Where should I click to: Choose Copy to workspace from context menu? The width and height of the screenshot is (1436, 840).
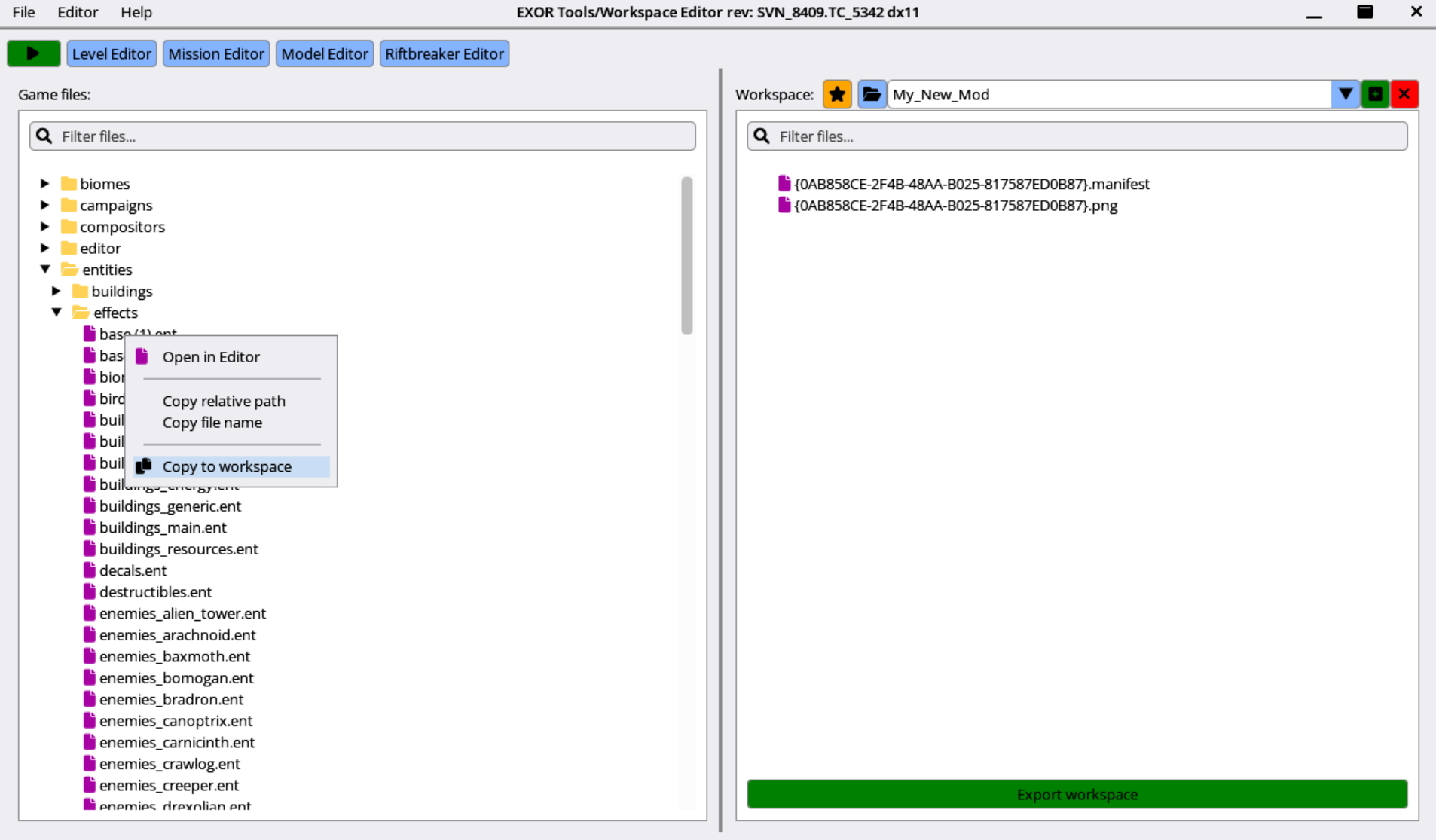(x=231, y=466)
